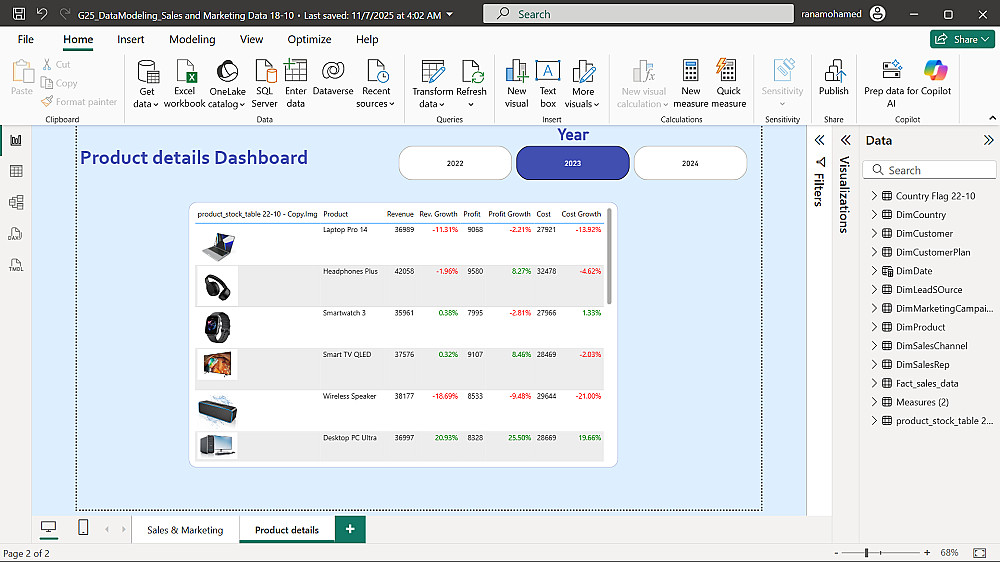Expand the Fact_sales_data table

[x=874, y=383]
